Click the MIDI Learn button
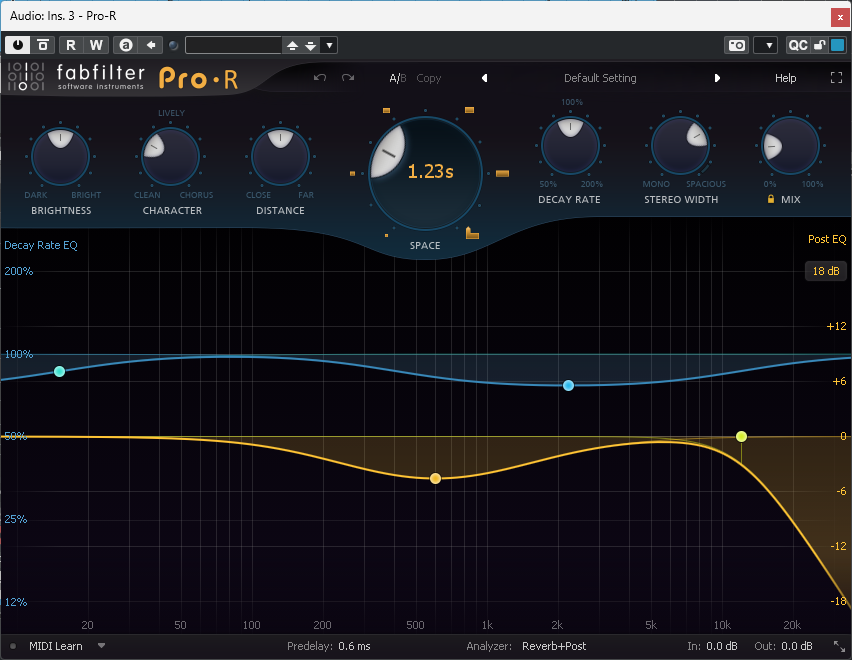The width and height of the screenshot is (852, 660). [56, 646]
